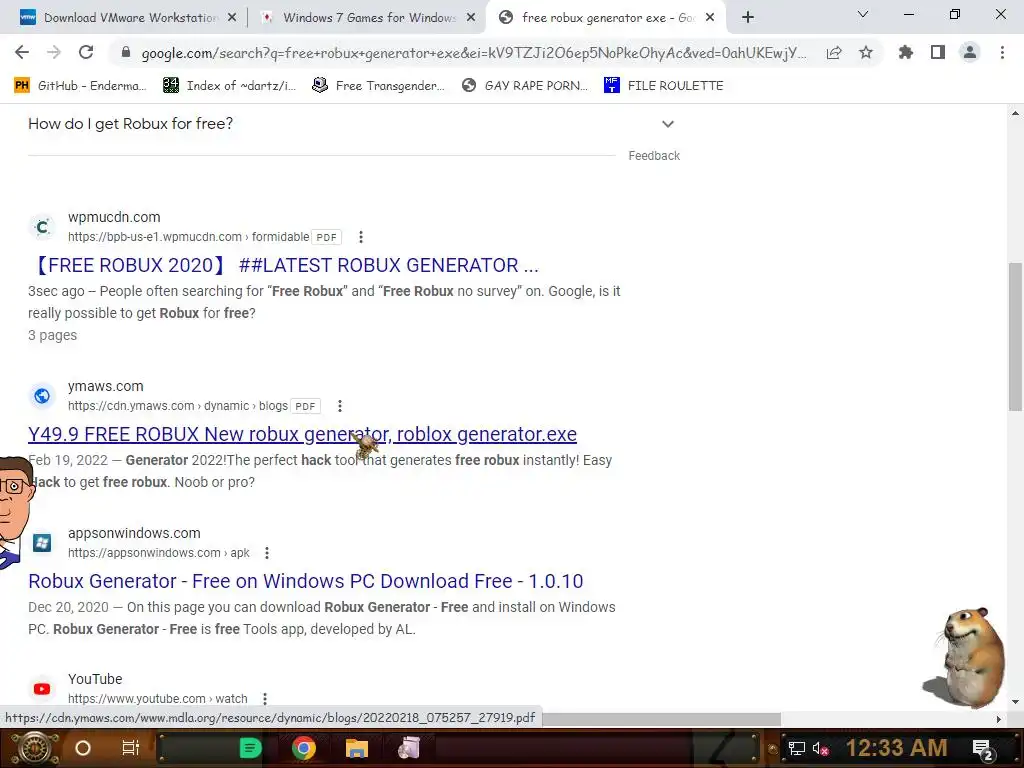Open the steampunk Start button
This screenshot has height=768, width=1024.
[34, 748]
